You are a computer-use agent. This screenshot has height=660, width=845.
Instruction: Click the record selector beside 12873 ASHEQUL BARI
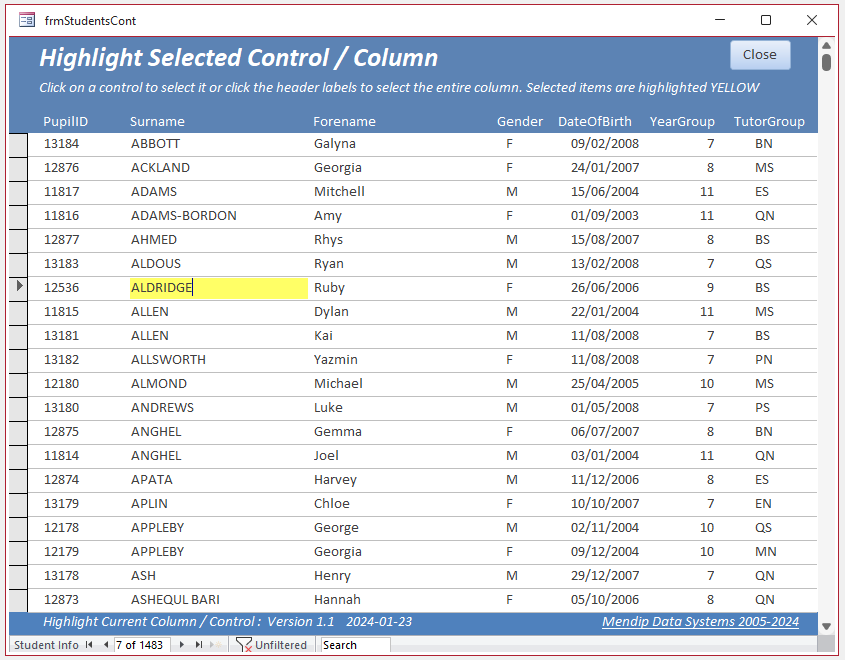click(x=18, y=601)
